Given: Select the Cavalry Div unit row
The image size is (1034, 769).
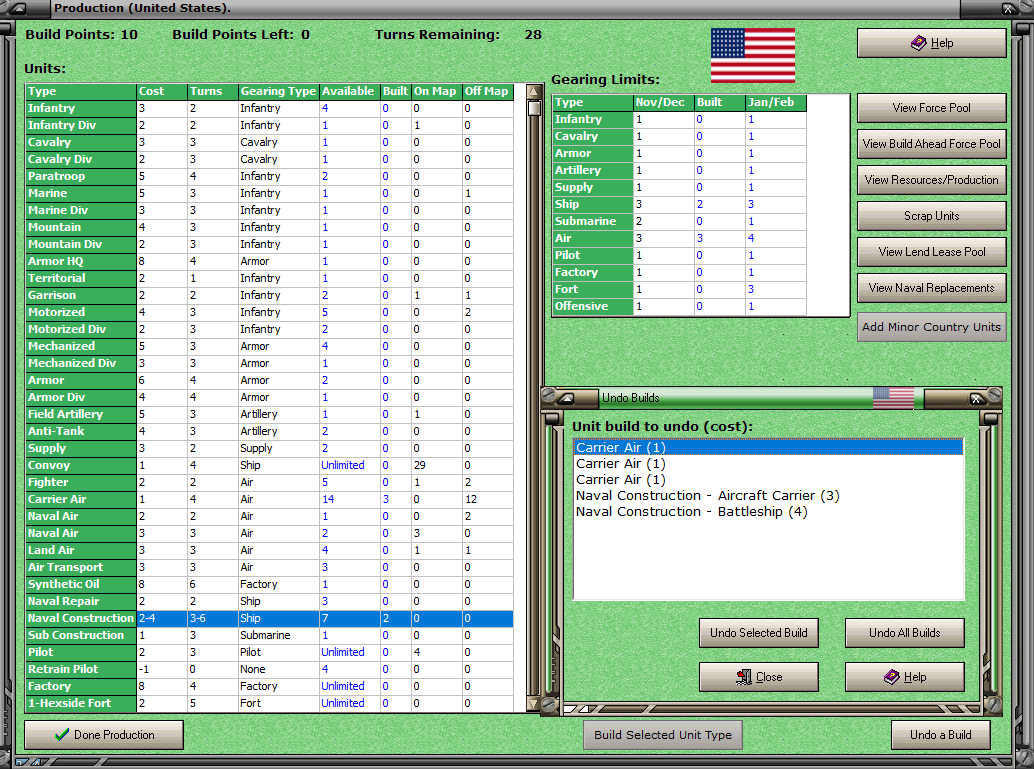Looking at the screenshot, I should (x=269, y=160).
